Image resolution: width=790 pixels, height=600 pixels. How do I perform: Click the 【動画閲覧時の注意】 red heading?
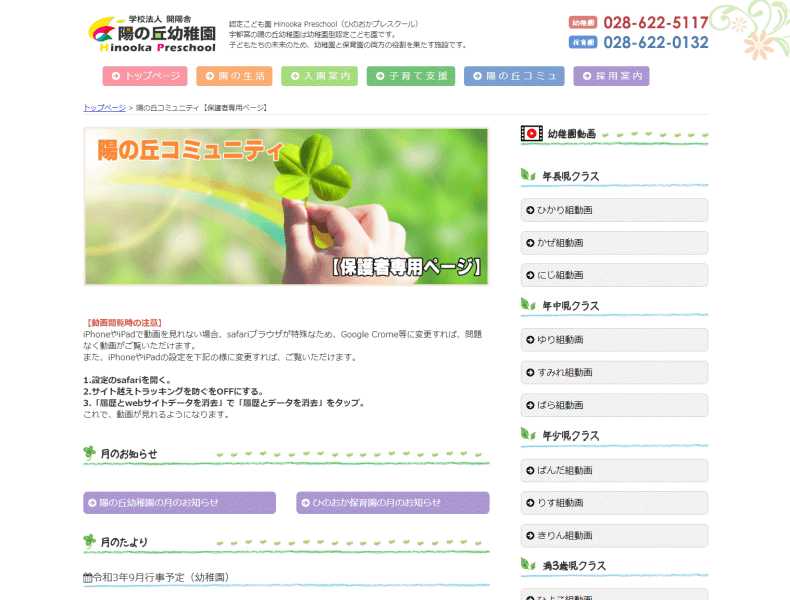click(123, 322)
